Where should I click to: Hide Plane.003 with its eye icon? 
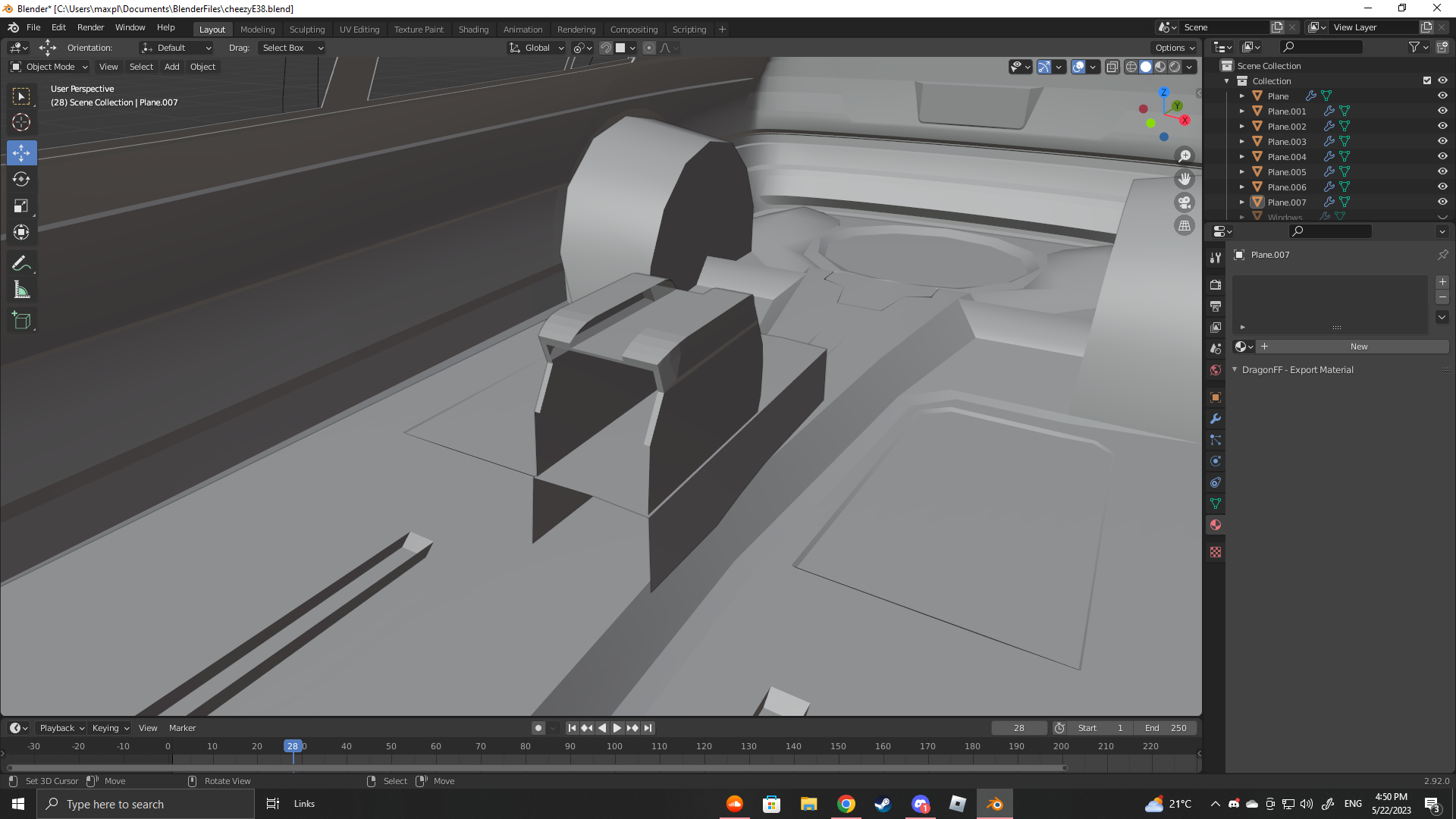pyautogui.click(x=1442, y=141)
